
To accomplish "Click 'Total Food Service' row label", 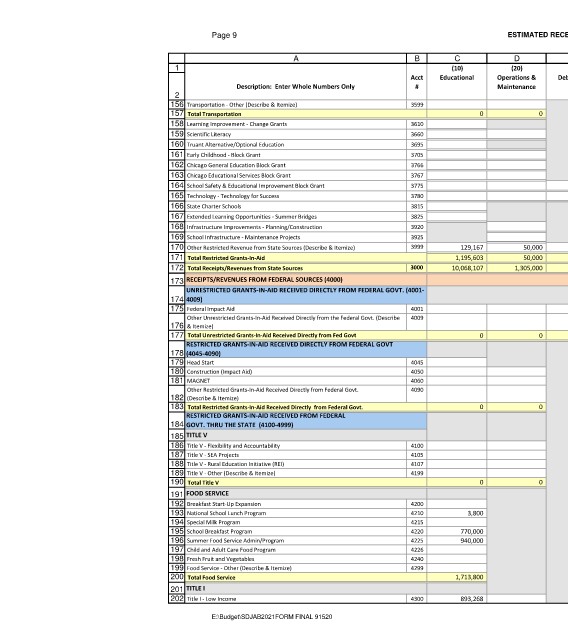I will pyautogui.click(x=211, y=578).
